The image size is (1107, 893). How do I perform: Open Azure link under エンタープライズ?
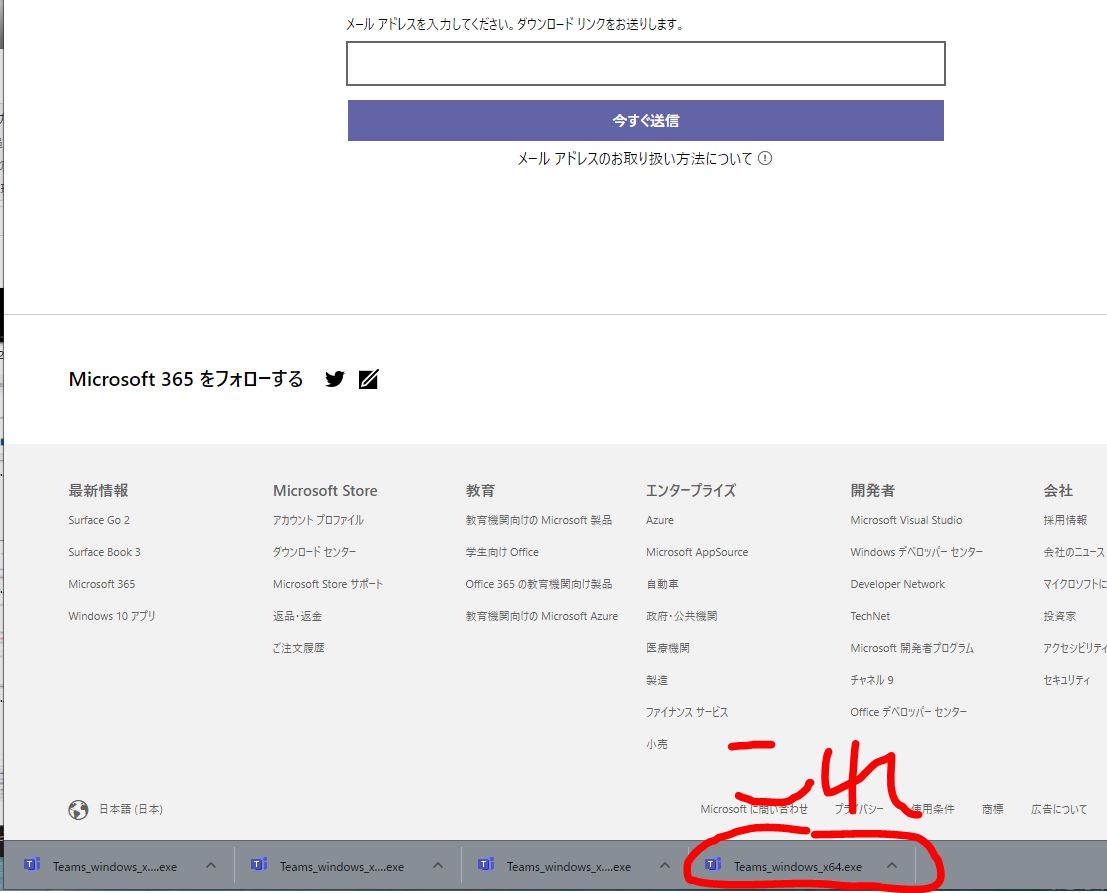tap(660, 520)
